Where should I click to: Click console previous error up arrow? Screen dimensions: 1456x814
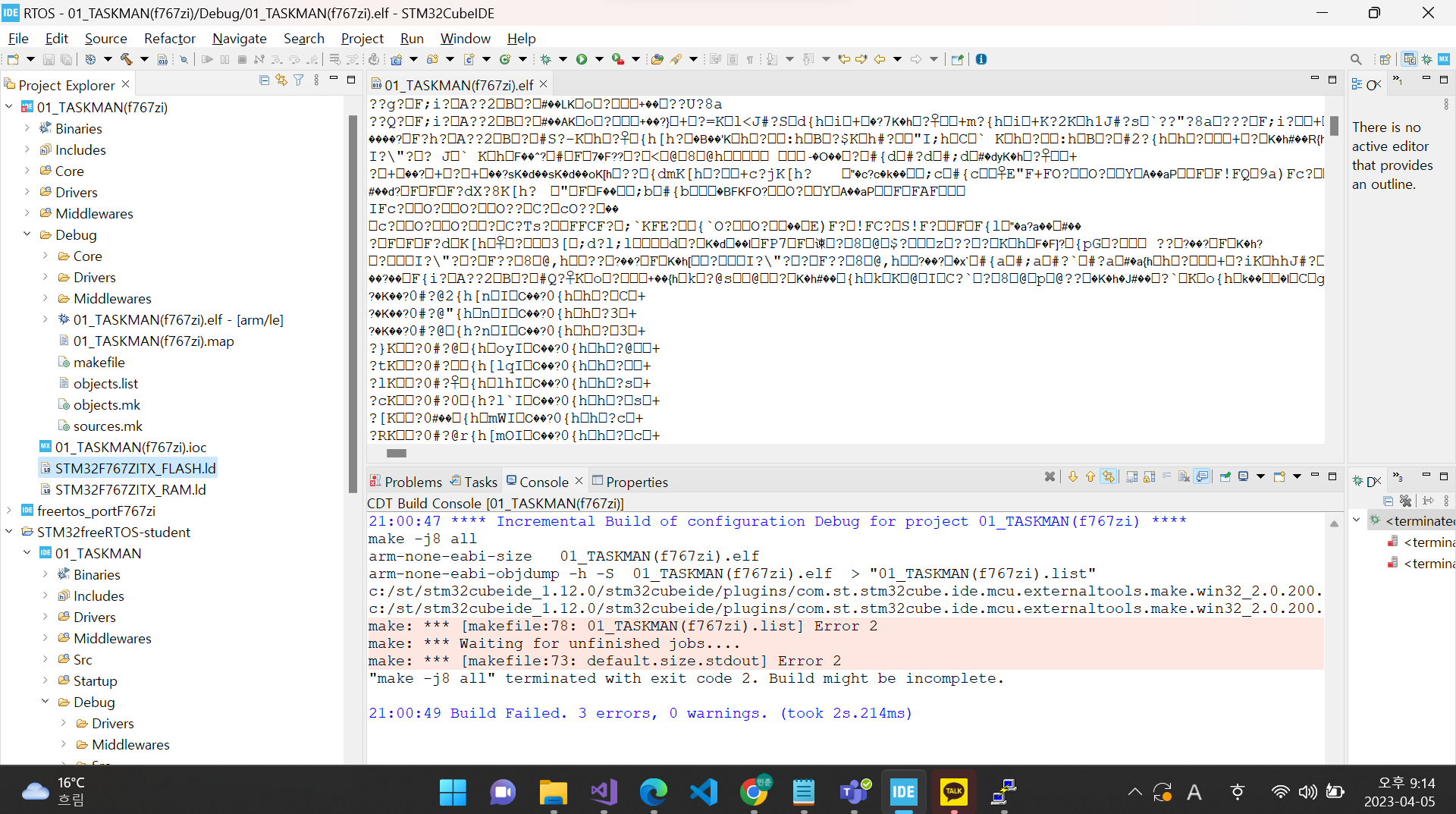tap(1090, 476)
